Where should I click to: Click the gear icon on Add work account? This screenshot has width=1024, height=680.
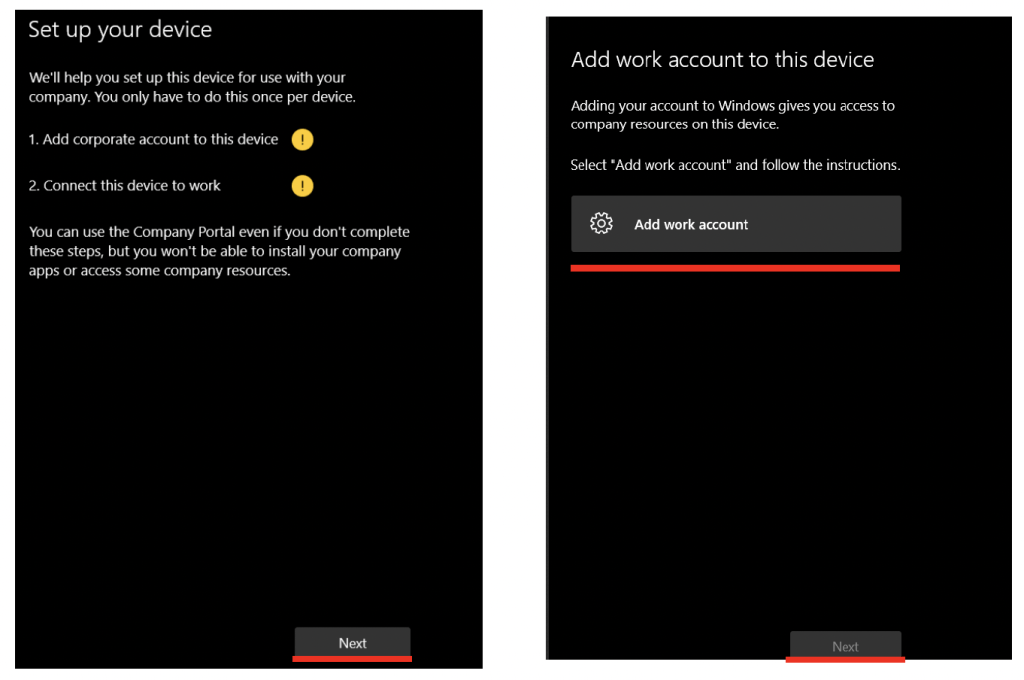(601, 223)
